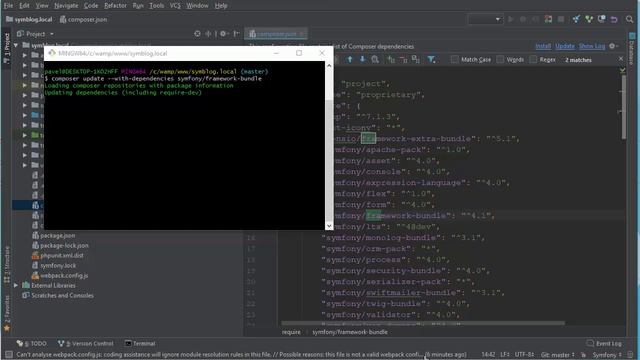Go to next search occurrence arrow

[x=362, y=60]
